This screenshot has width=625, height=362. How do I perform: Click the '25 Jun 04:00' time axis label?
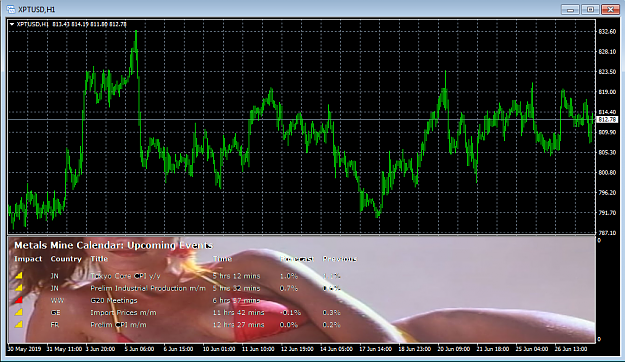coord(532,349)
